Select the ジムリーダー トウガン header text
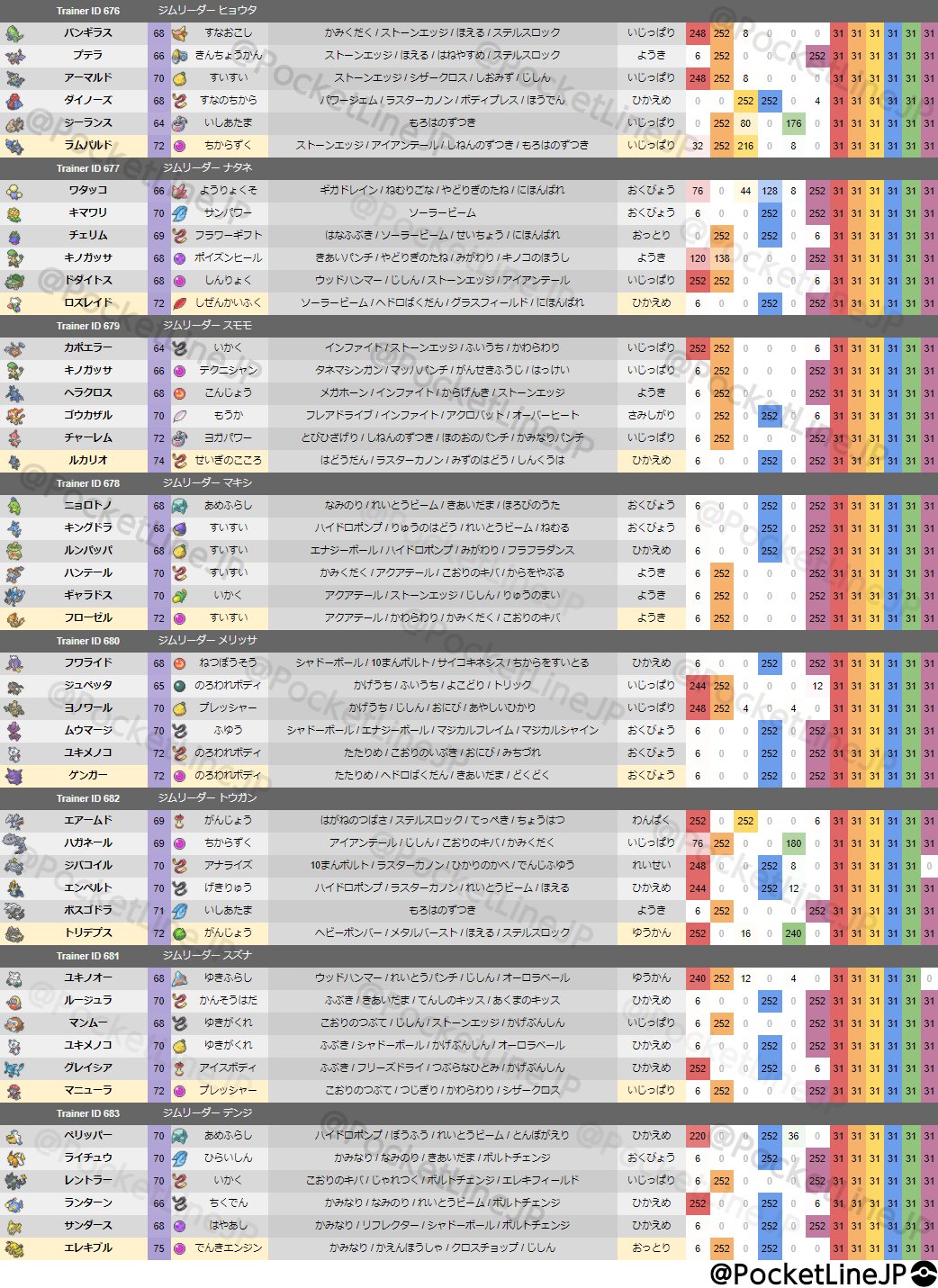The width and height of the screenshot is (938, 1288). pos(207,798)
